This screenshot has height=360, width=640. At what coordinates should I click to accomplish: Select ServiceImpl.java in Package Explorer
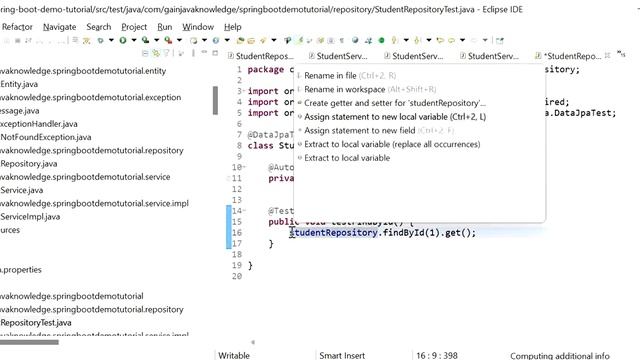[30, 217]
